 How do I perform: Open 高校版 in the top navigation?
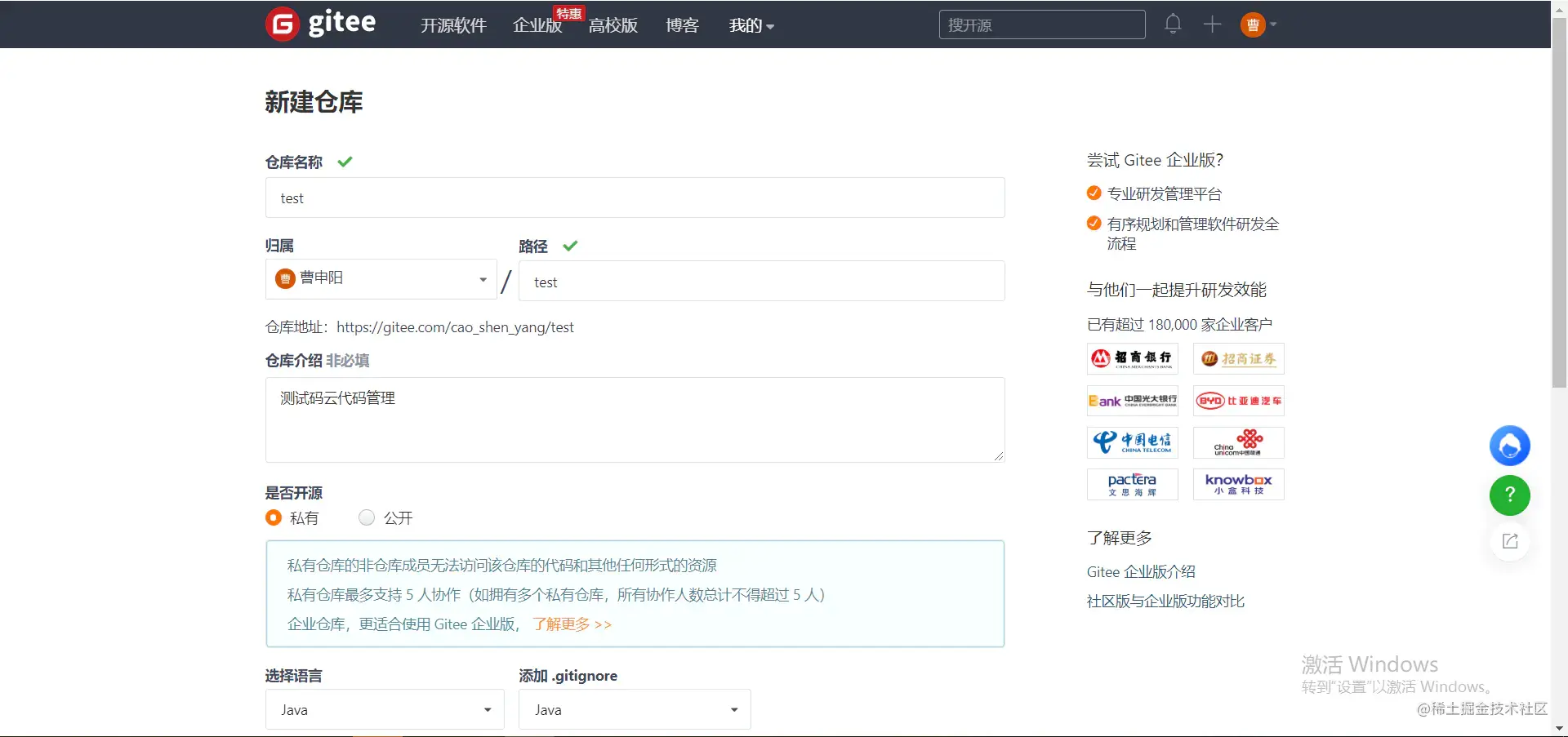click(613, 25)
